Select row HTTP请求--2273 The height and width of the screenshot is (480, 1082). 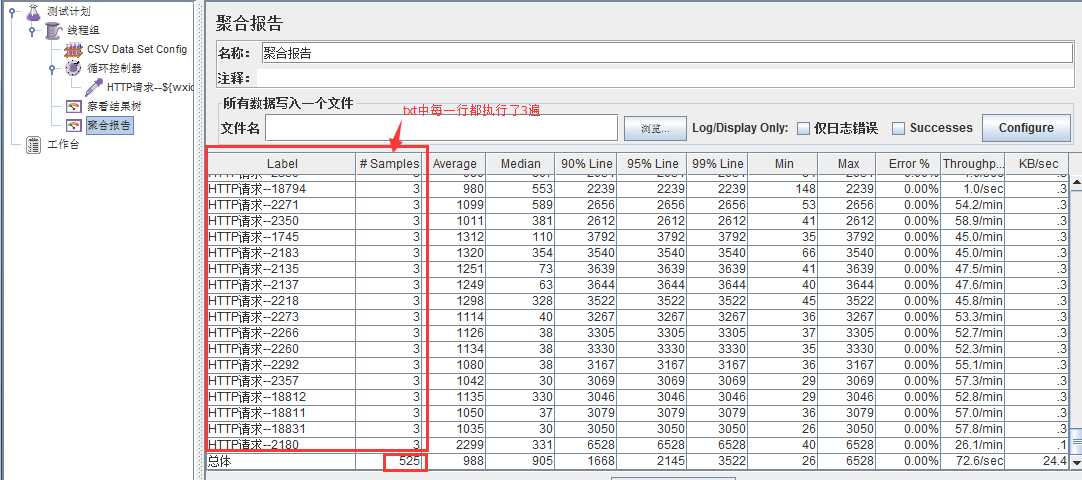(x=638, y=317)
